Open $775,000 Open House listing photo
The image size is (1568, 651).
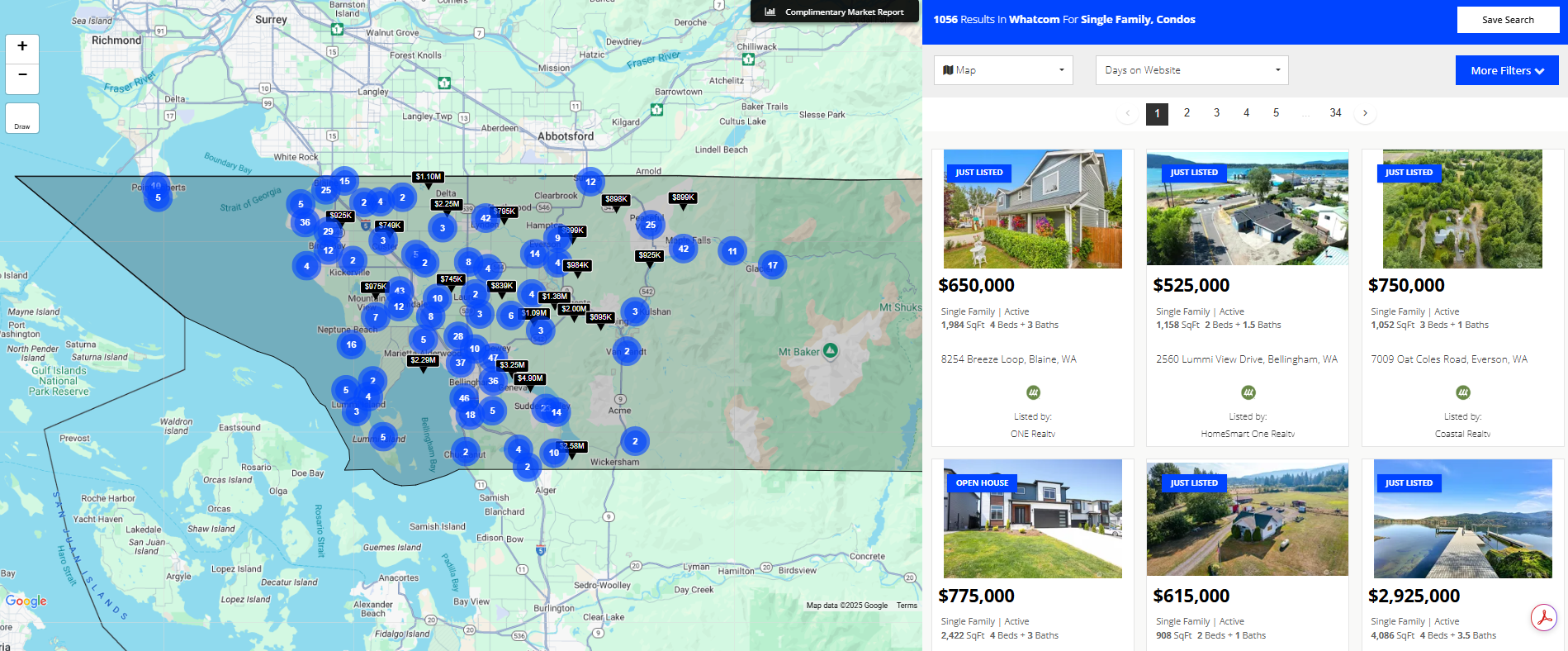coord(1033,518)
